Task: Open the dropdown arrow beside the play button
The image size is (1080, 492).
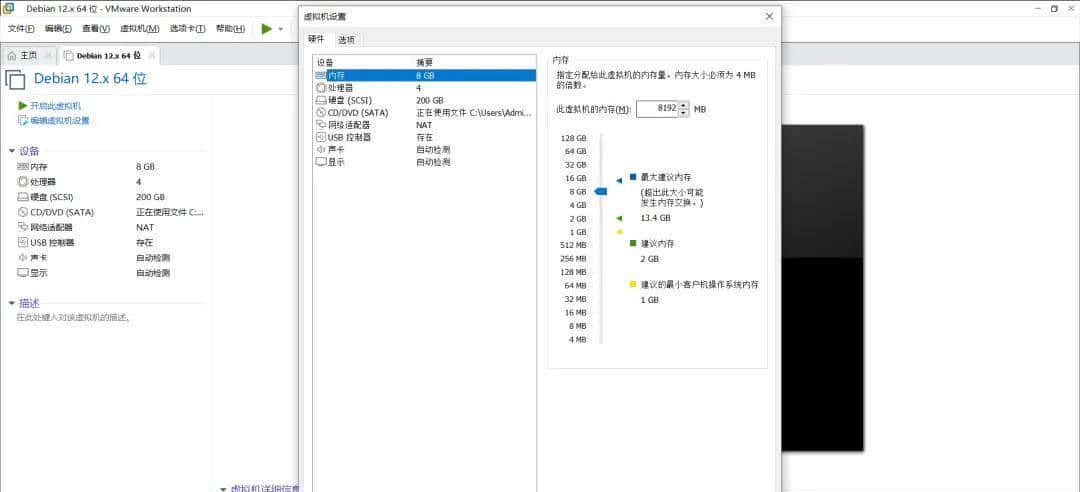Action: 281,29
